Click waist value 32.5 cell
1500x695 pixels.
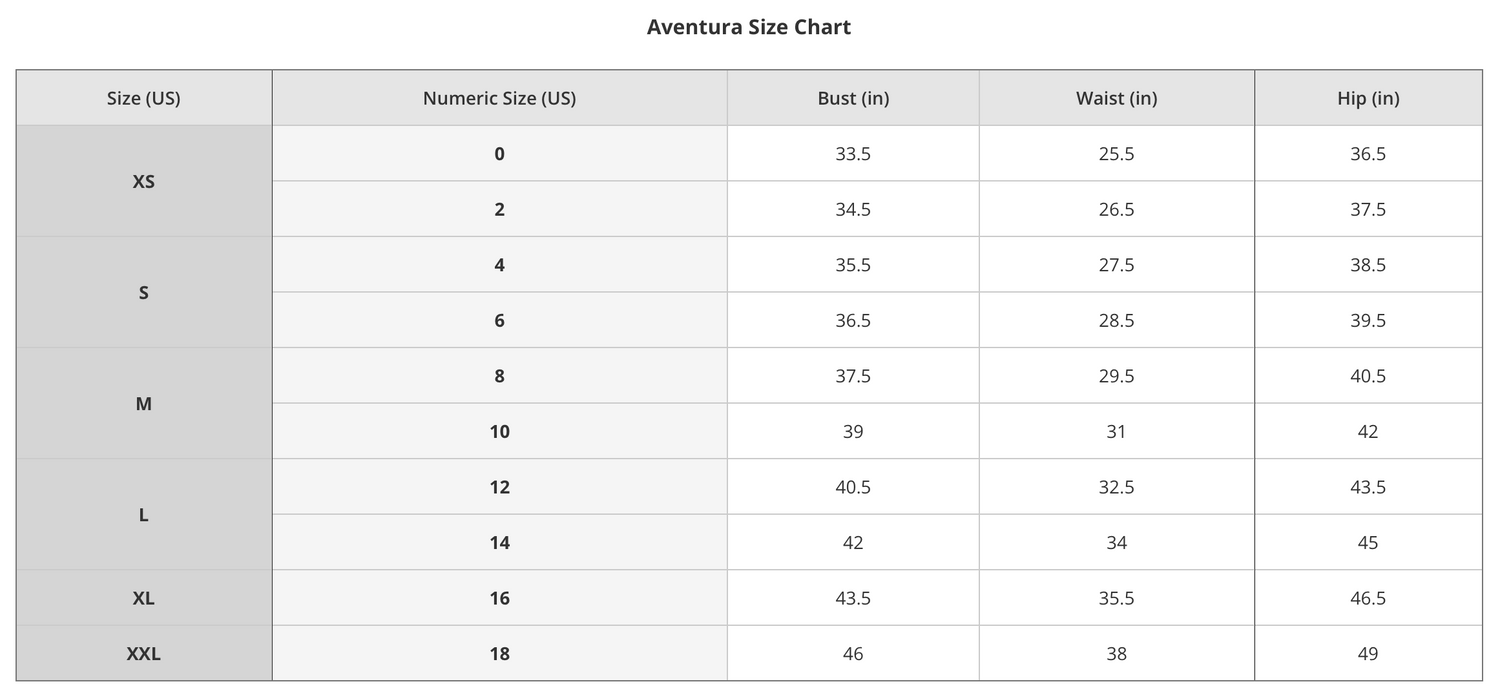(x=1116, y=487)
